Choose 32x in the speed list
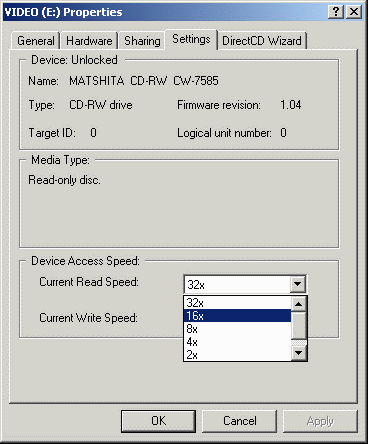 tap(237, 303)
